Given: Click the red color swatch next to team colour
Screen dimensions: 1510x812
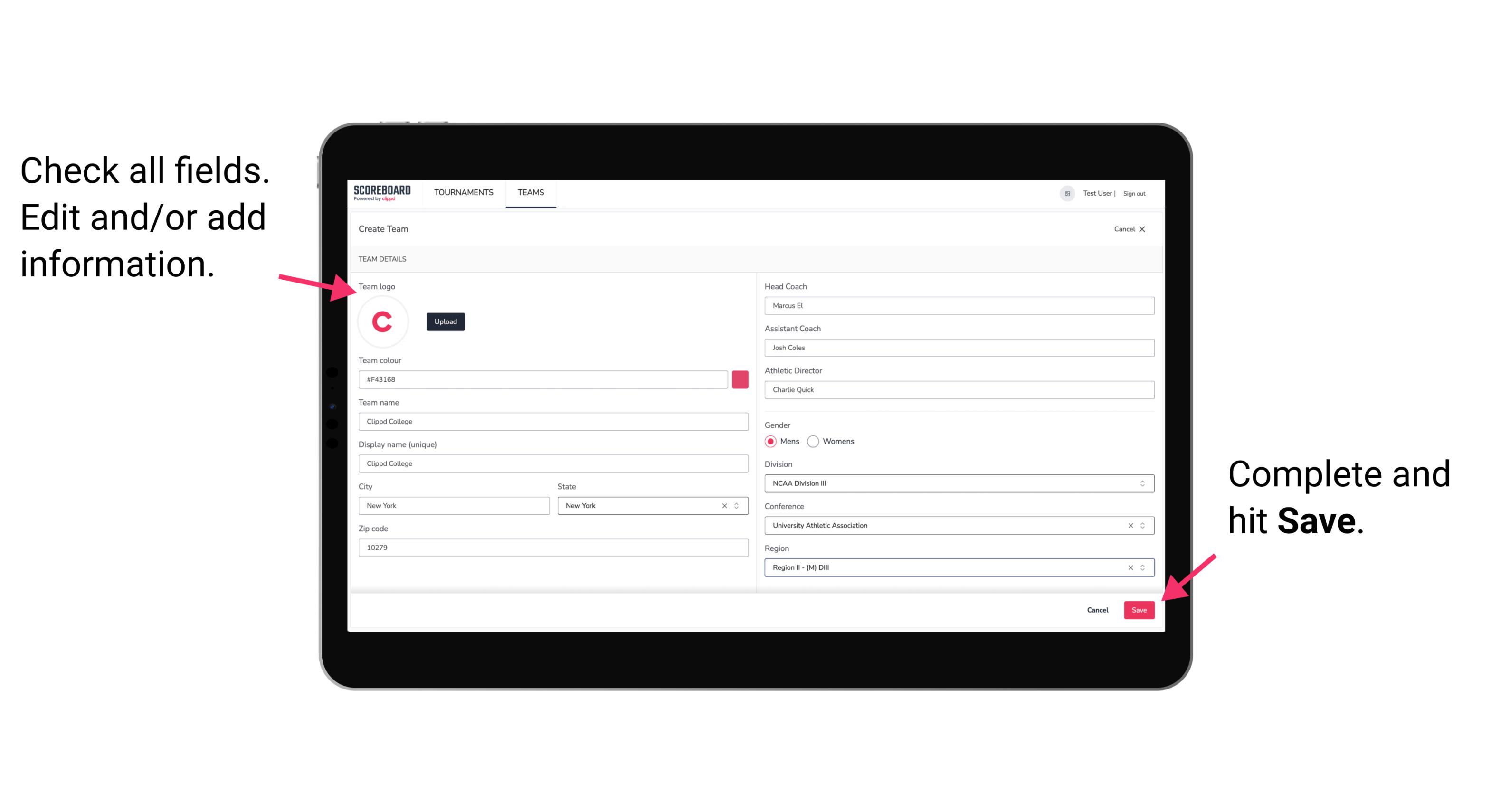Looking at the screenshot, I should pos(740,379).
